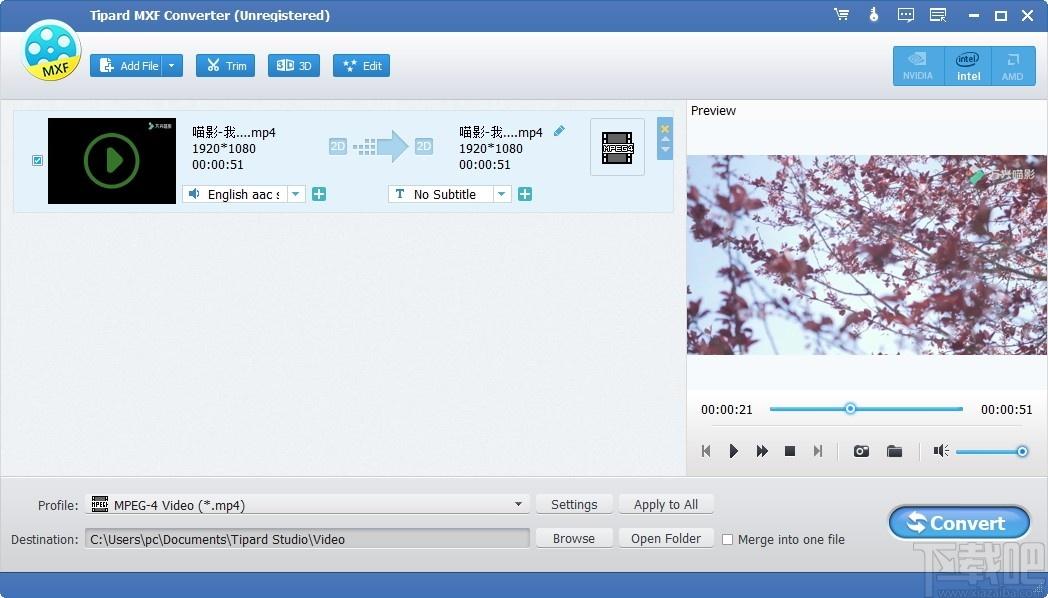Click Apply to All button
Screen dimensions: 1048x598
pyautogui.click(x=666, y=504)
